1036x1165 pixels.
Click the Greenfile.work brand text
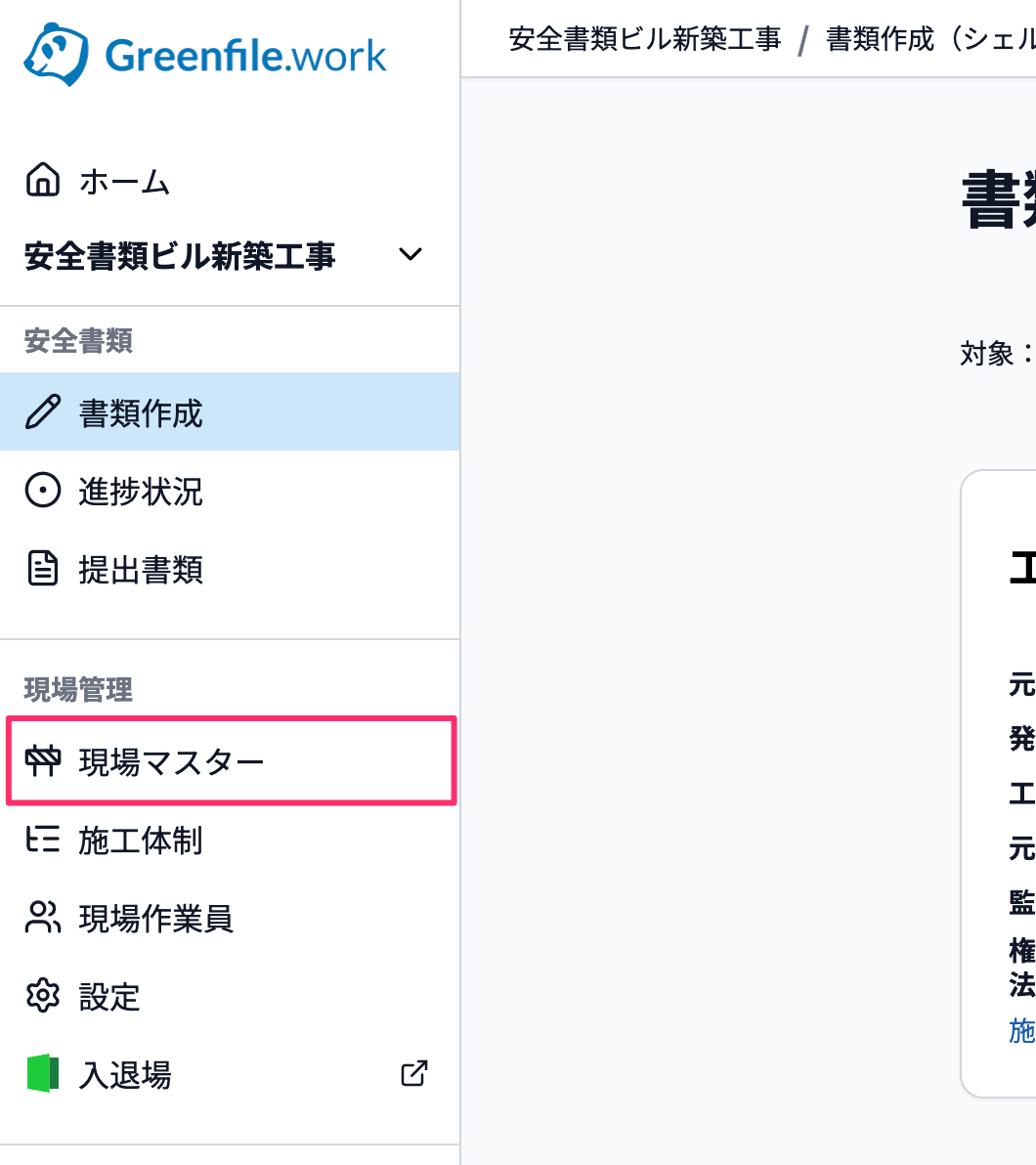[246, 57]
